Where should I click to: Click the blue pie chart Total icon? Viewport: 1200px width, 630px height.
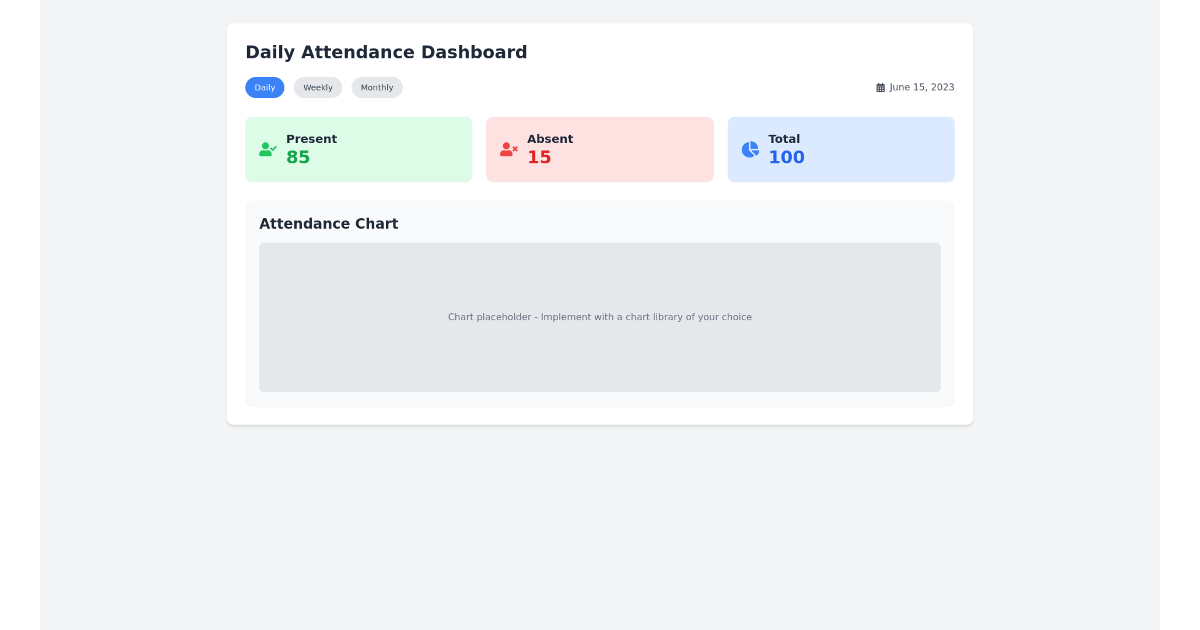coord(750,149)
